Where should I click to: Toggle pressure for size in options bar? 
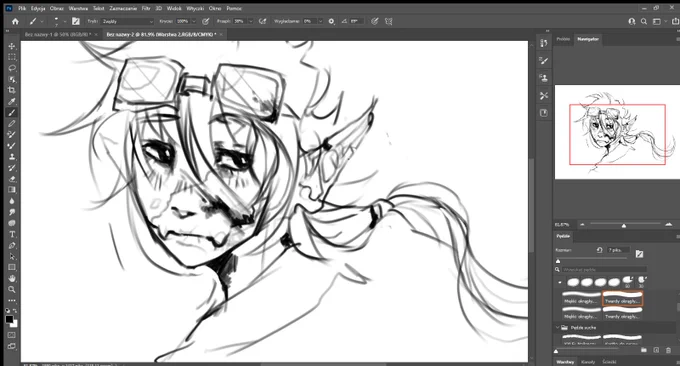375,21
